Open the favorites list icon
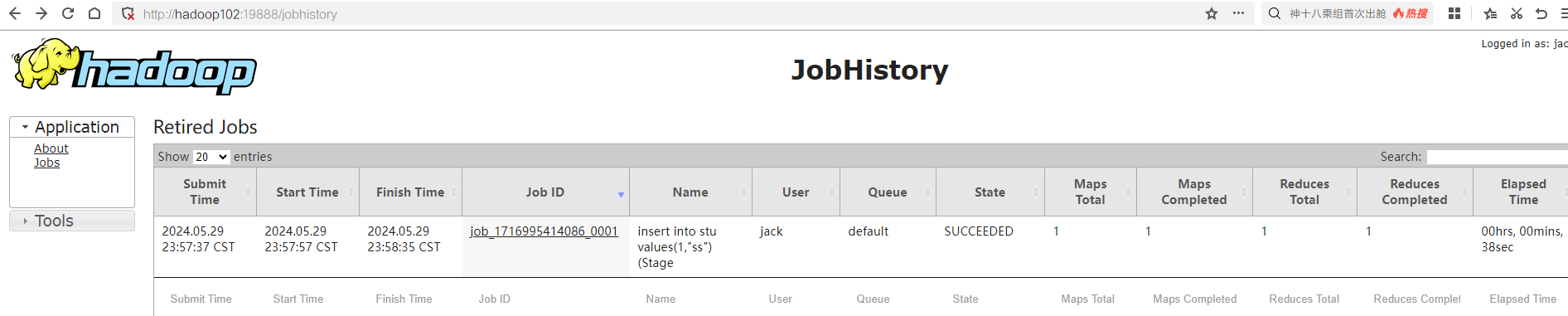Screen dimensions: 1568x316 [x=1490, y=13]
